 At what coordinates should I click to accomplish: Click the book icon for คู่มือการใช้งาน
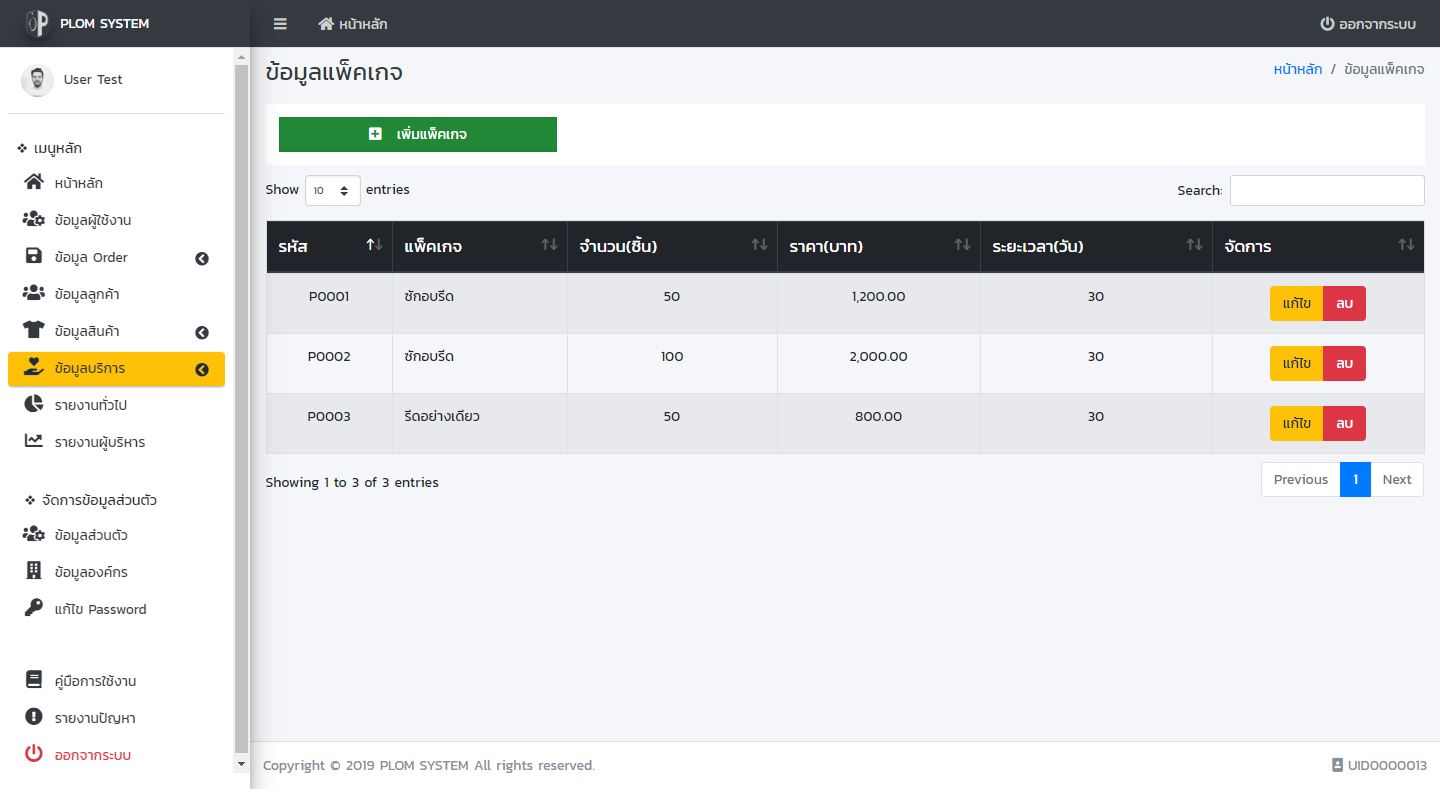coord(34,680)
